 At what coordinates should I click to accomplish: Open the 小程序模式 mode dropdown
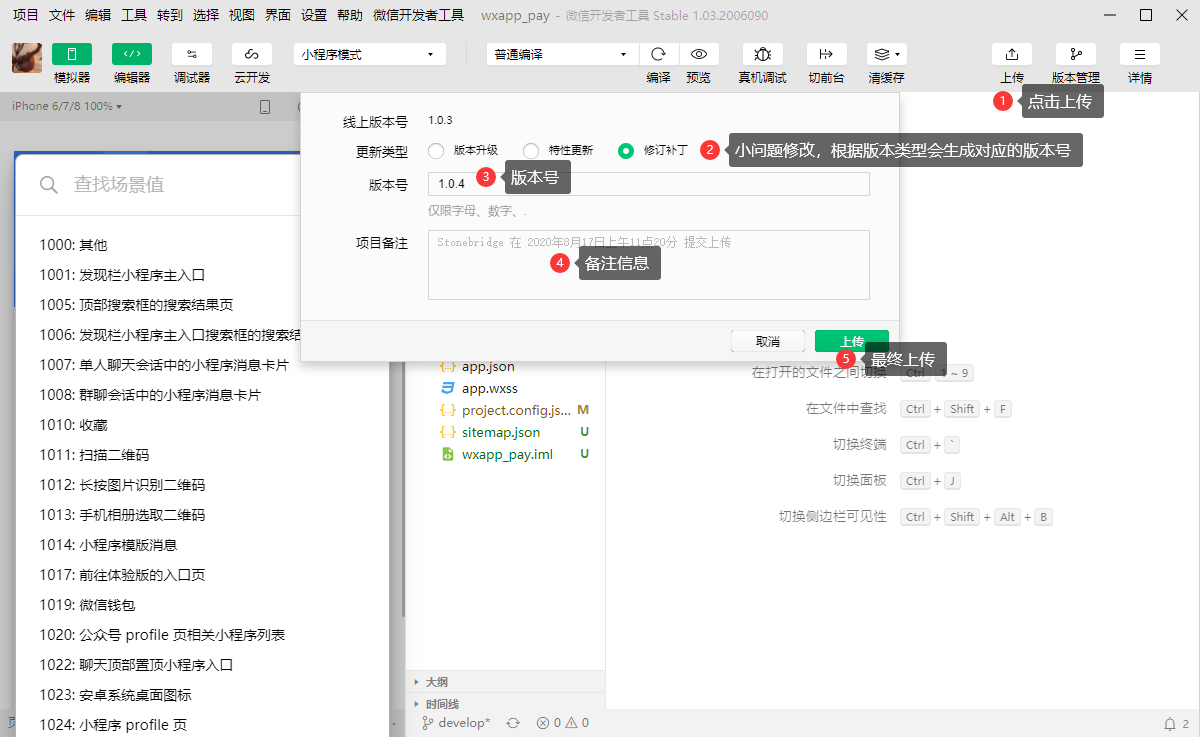point(370,54)
